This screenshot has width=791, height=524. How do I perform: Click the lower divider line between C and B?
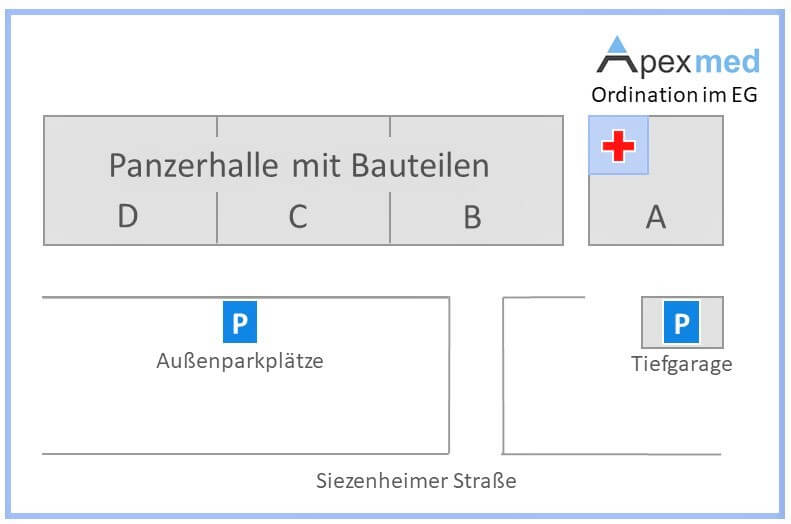(390, 218)
